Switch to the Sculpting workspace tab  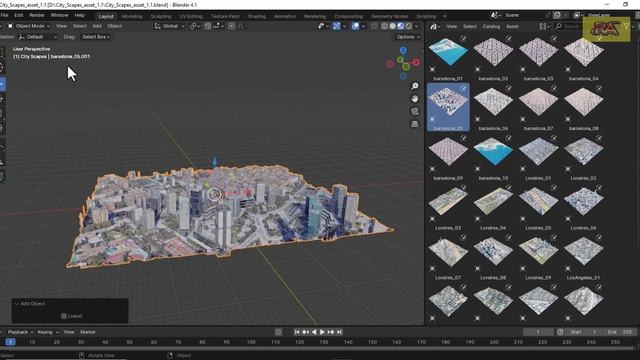pos(161,16)
